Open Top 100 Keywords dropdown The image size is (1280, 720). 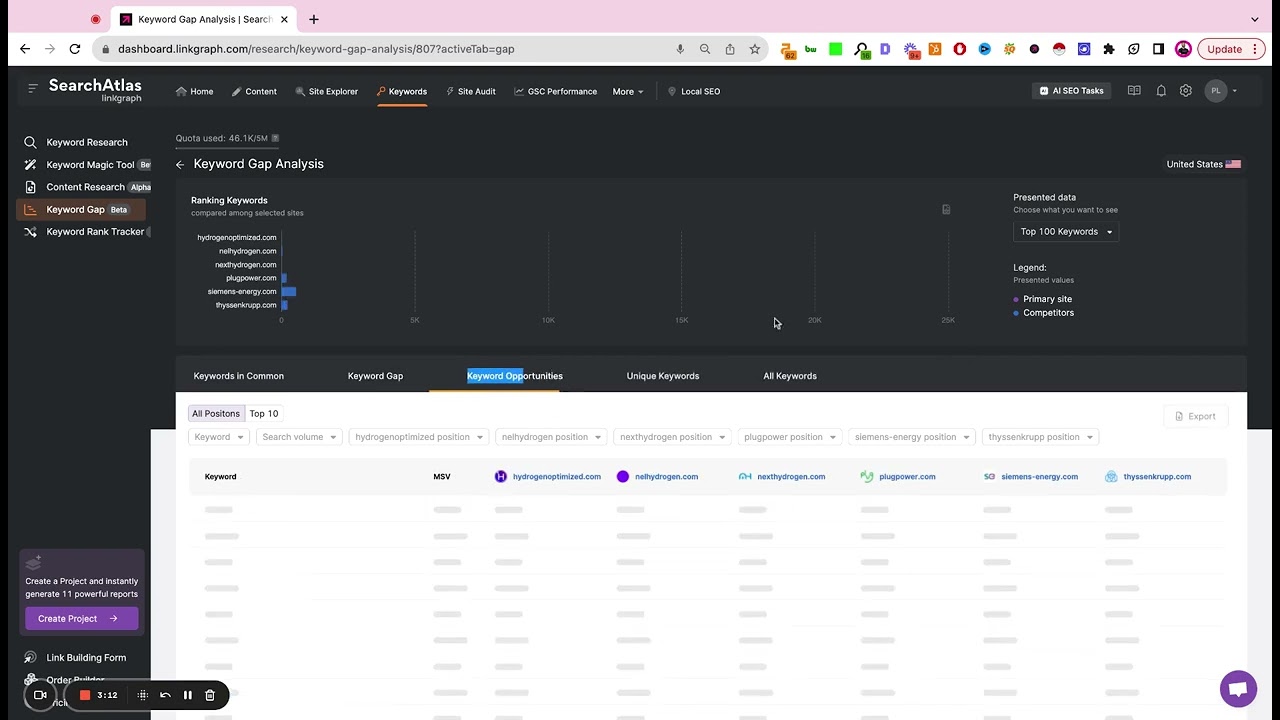[1066, 232]
